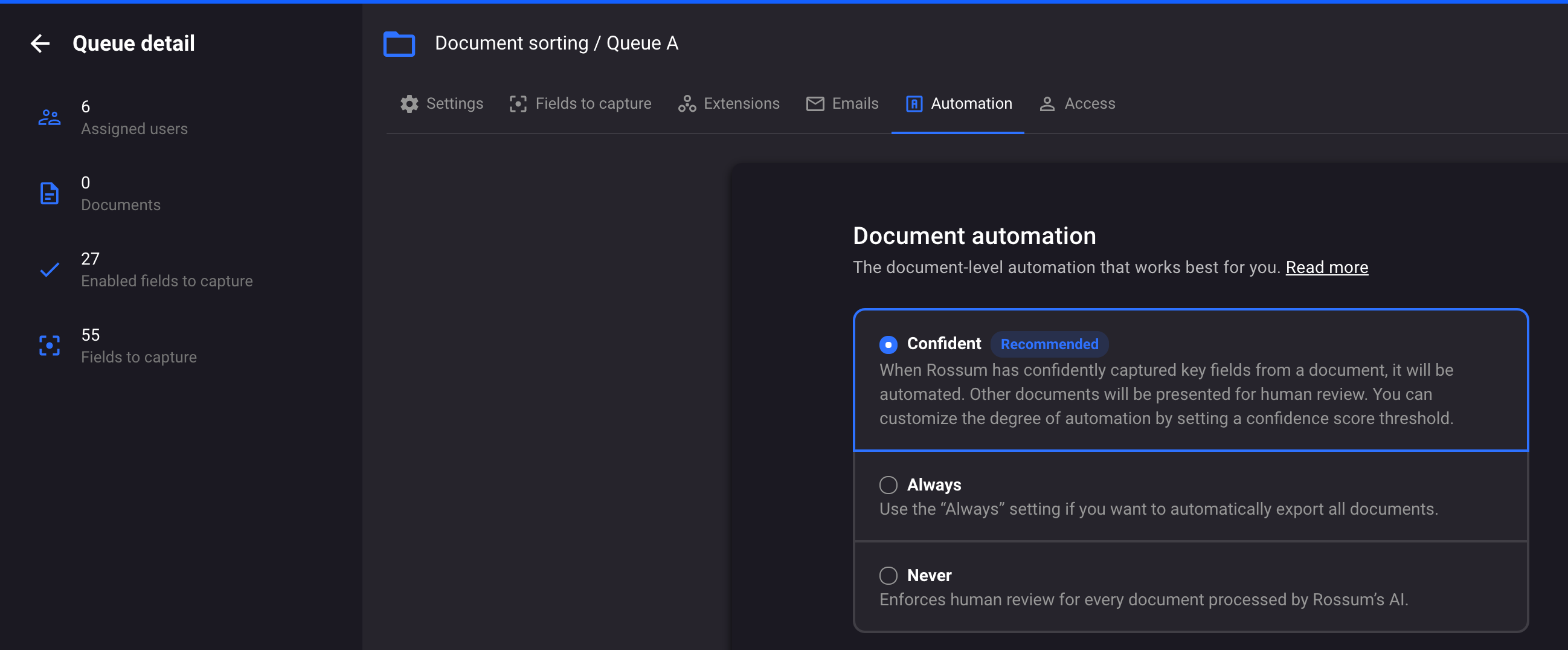Go to the Emails tab
Viewport: 1568px width, 650px height.
click(x=843, y=104)
